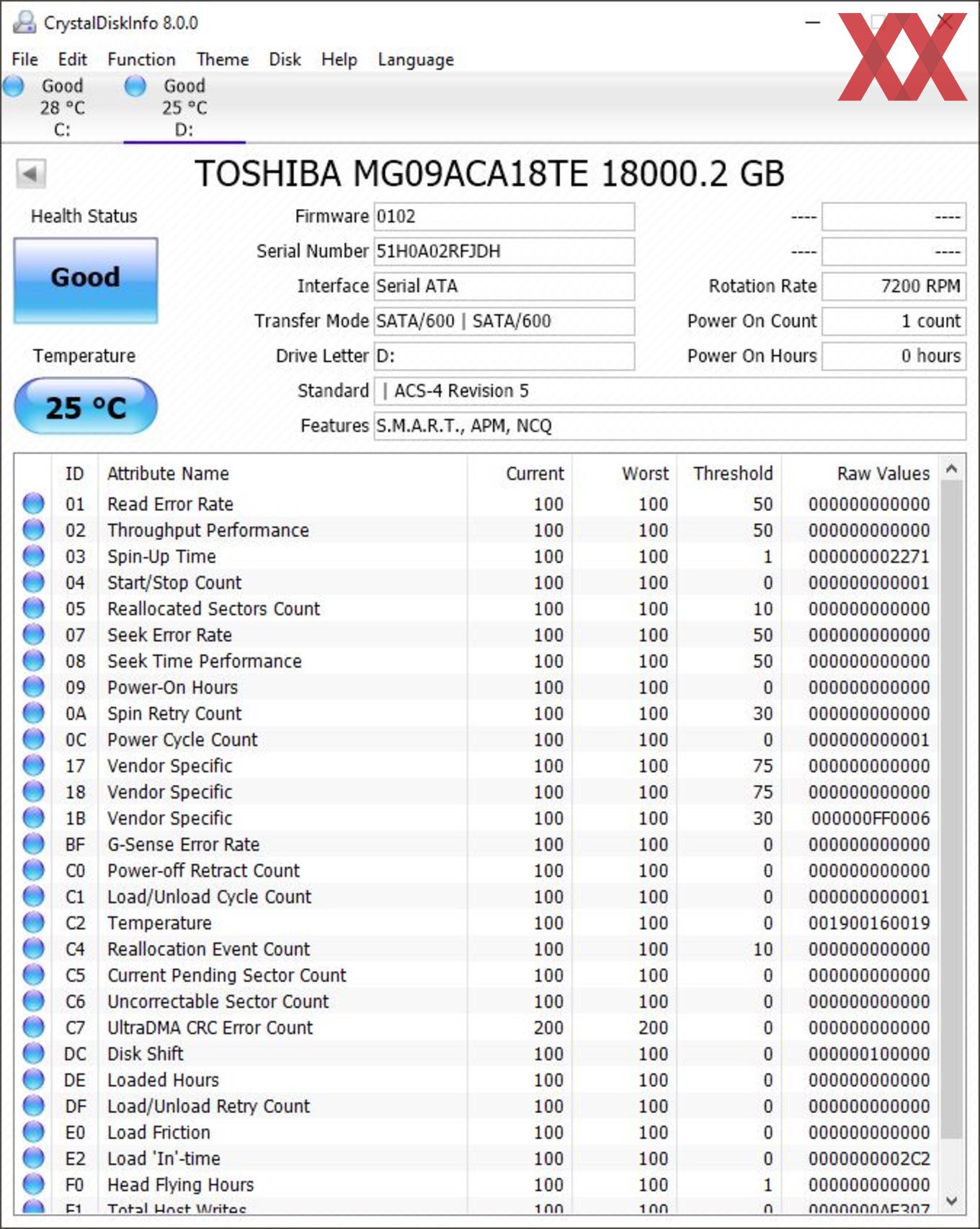This screenshot has width=980, height=1229.
Task: Click the scroll down arrow of attribute list
Action: coord(951,1201)
